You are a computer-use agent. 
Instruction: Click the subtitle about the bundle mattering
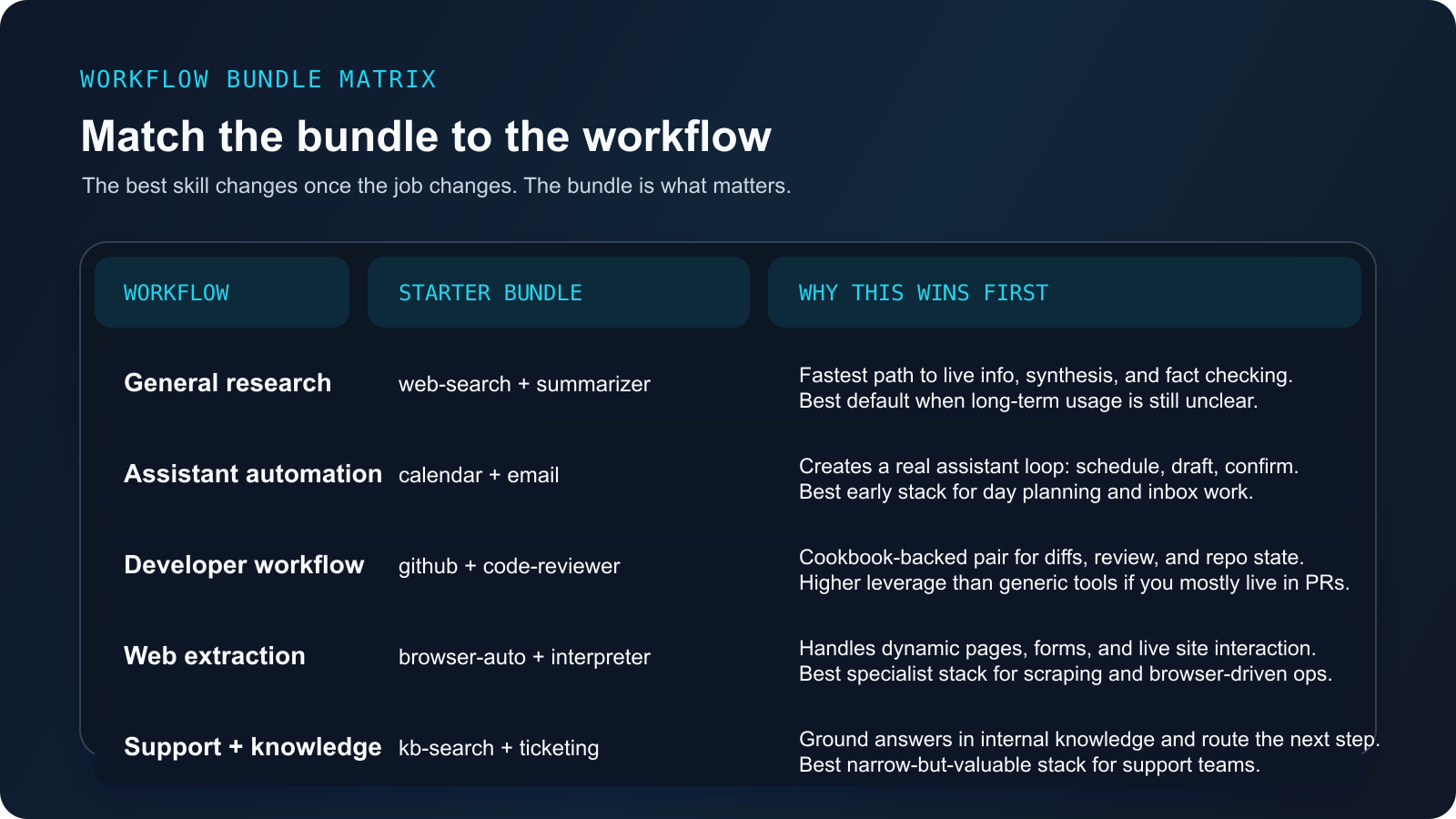tap(437, 186)
